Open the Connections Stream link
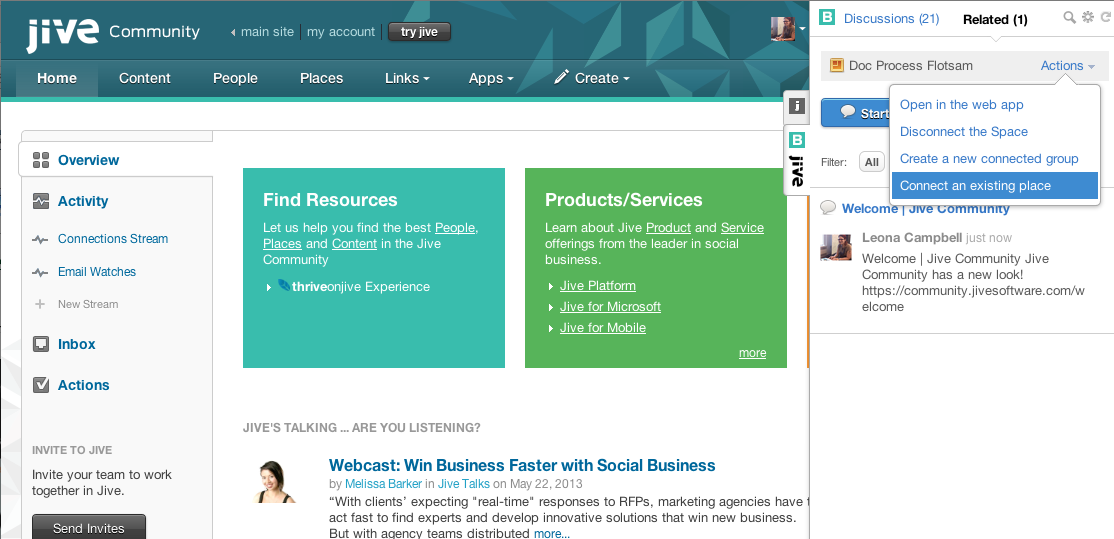This screenshot has width=1114, height=539. 113,239
